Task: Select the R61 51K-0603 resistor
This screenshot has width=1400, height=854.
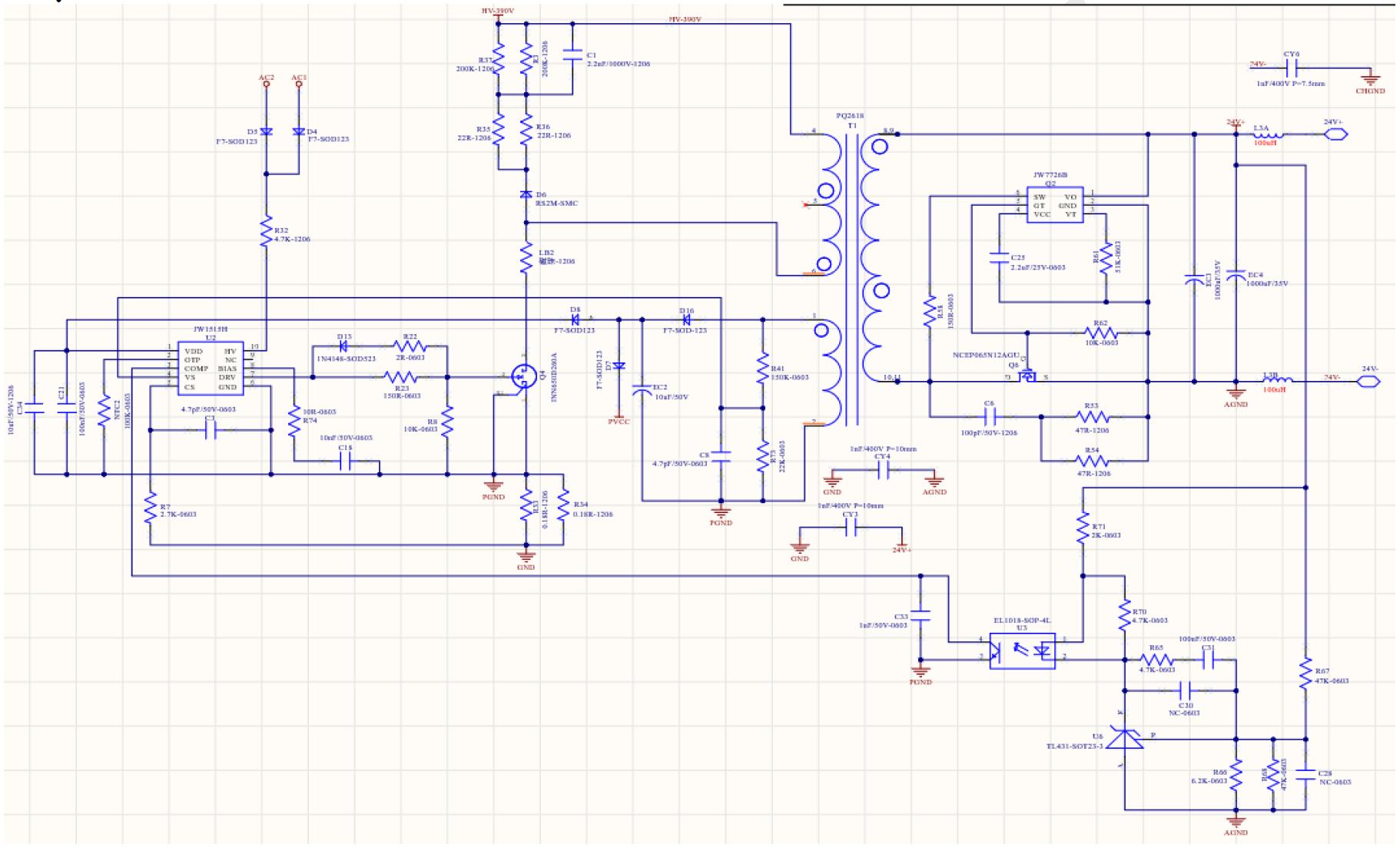Action: click(1106, 258)
